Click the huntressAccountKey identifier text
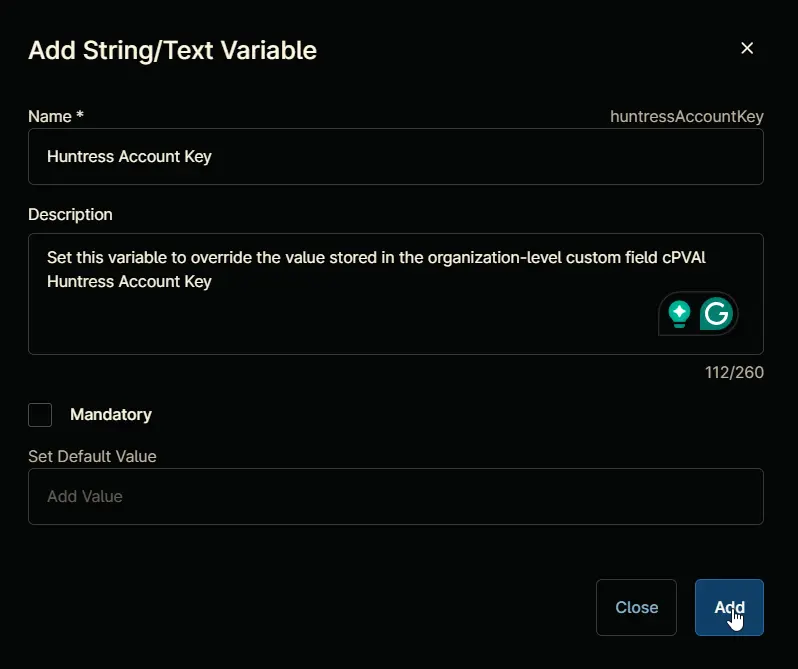The image size is (798, 669). coord(687,117)
